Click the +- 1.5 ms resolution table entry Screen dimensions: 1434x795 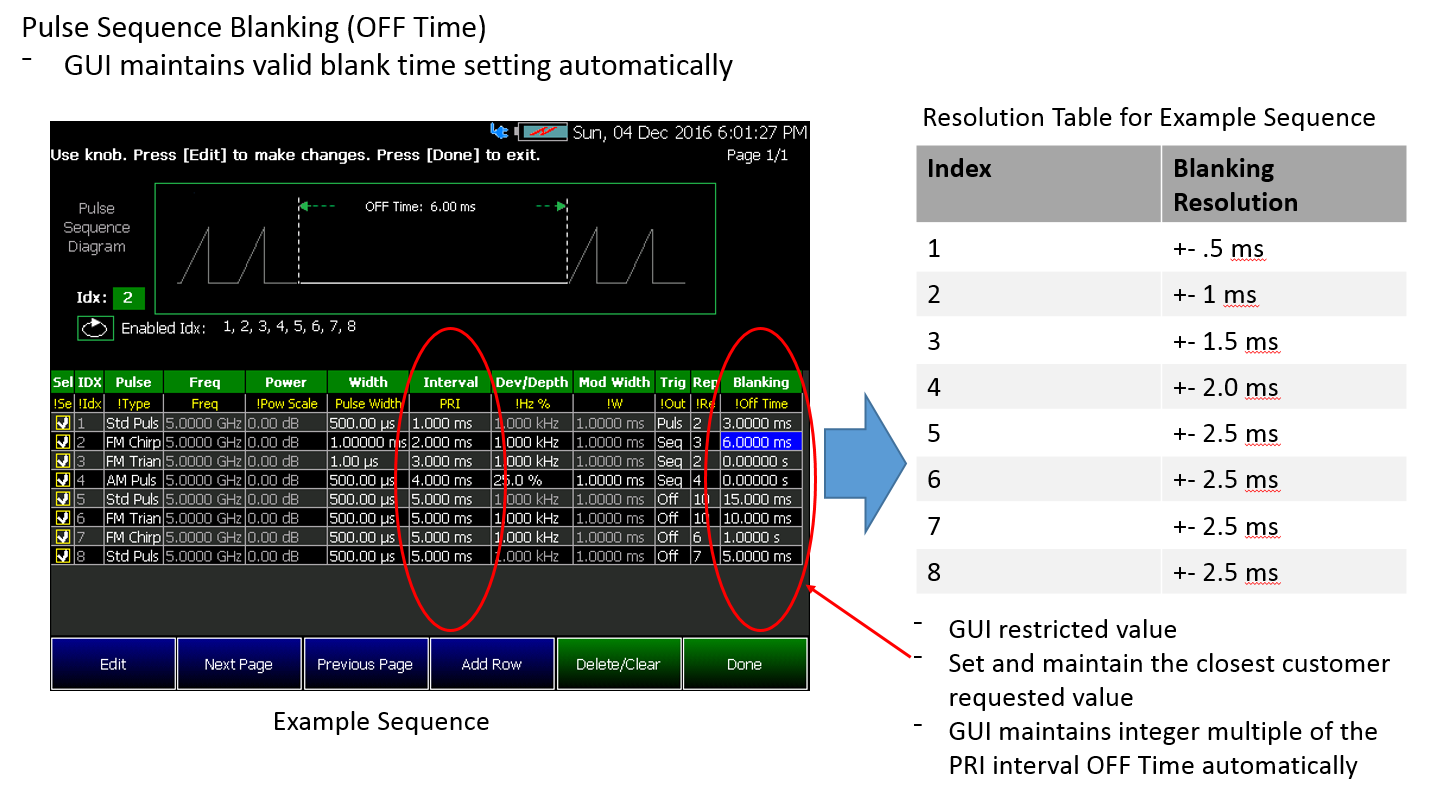click(x=1226, y=341)
